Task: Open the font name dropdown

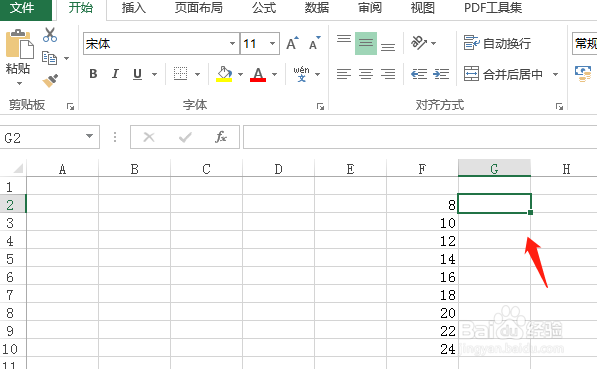Action: [232, 43]
